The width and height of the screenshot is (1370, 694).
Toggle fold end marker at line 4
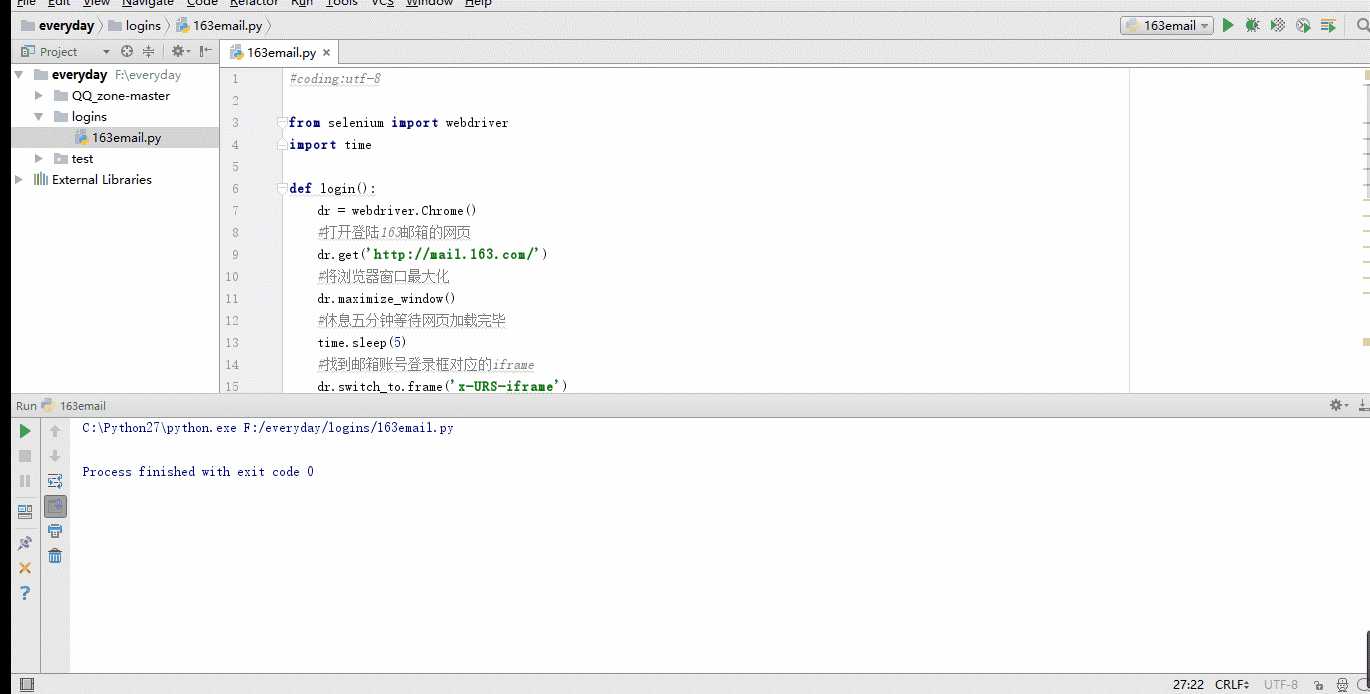coord(282,145)
